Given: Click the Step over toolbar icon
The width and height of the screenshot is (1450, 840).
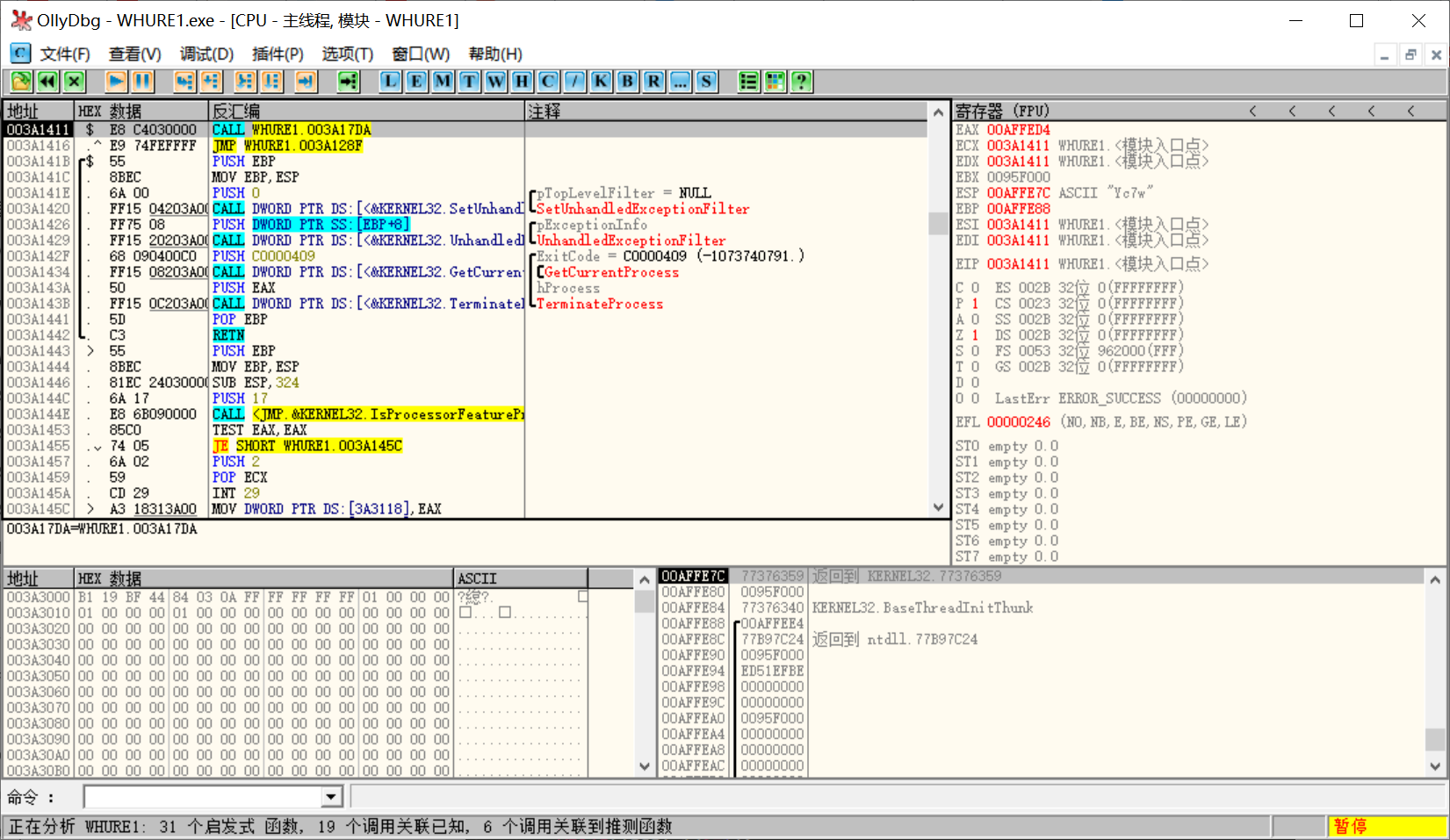Looking at the screenshot, I should click(x=211, y=82).
